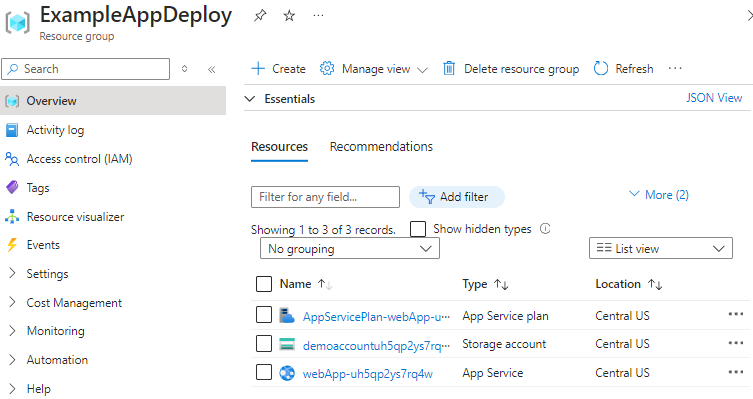Click the info icon next to Show hidden types

(545, 229)
